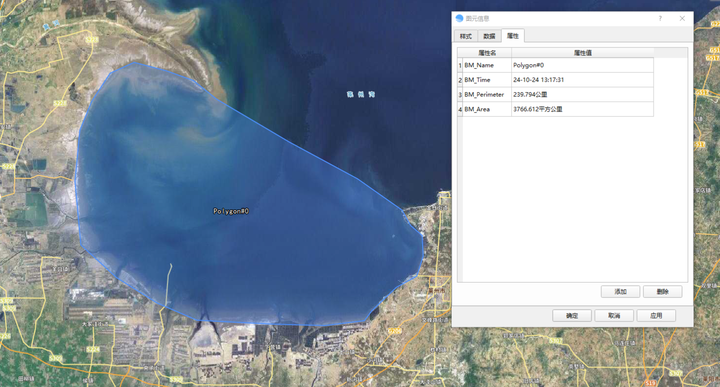
Task: Click the blue app icon in dialog title
Action: pyautogui.click(x=459, y=18)
